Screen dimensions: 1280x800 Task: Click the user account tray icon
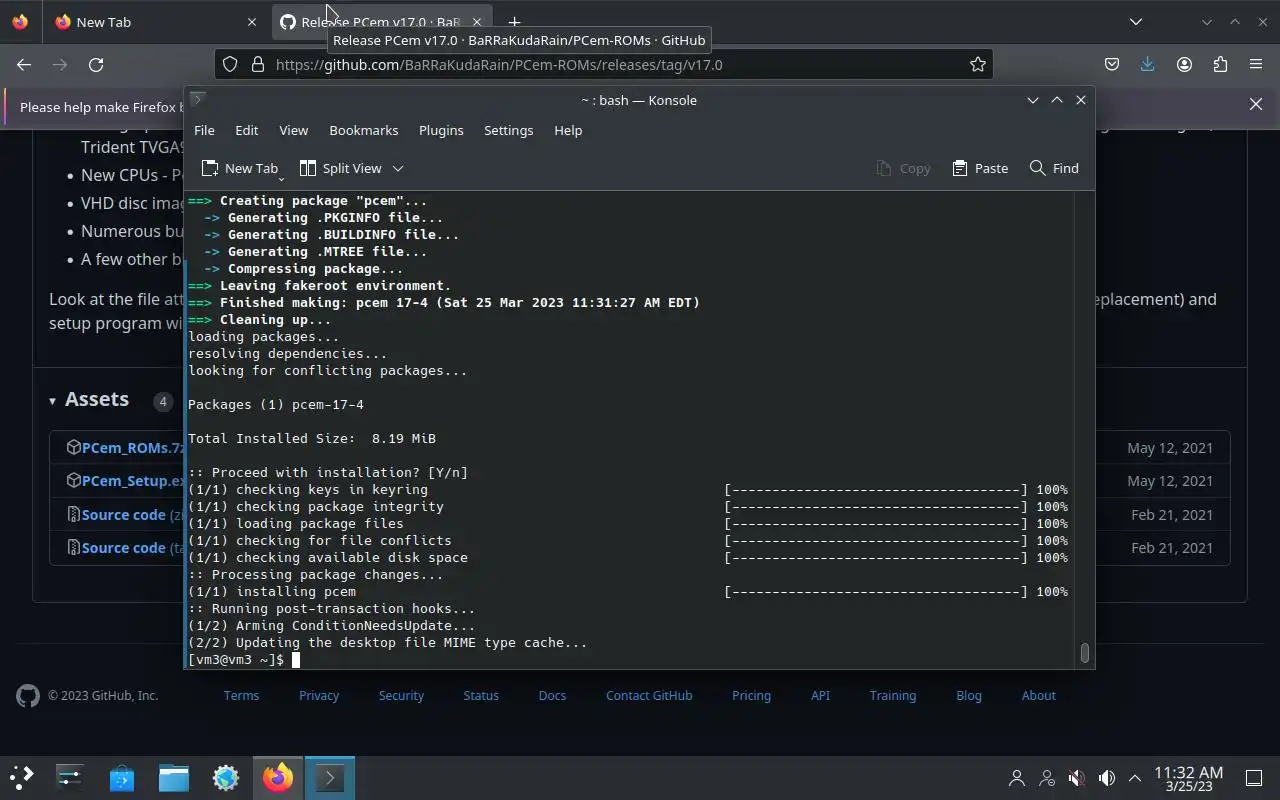[1017, 777]
